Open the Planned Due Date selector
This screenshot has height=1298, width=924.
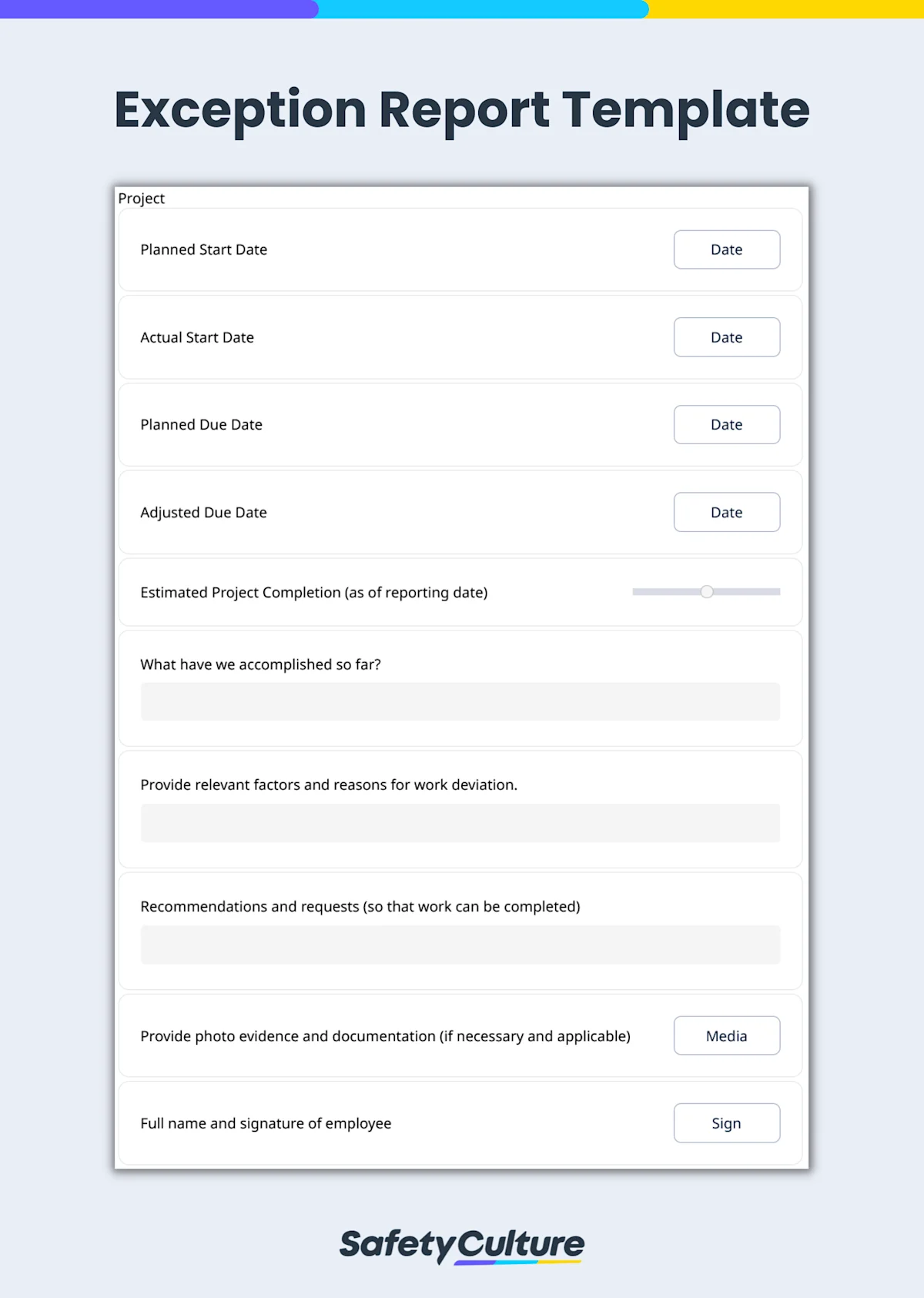pos(726,424)
